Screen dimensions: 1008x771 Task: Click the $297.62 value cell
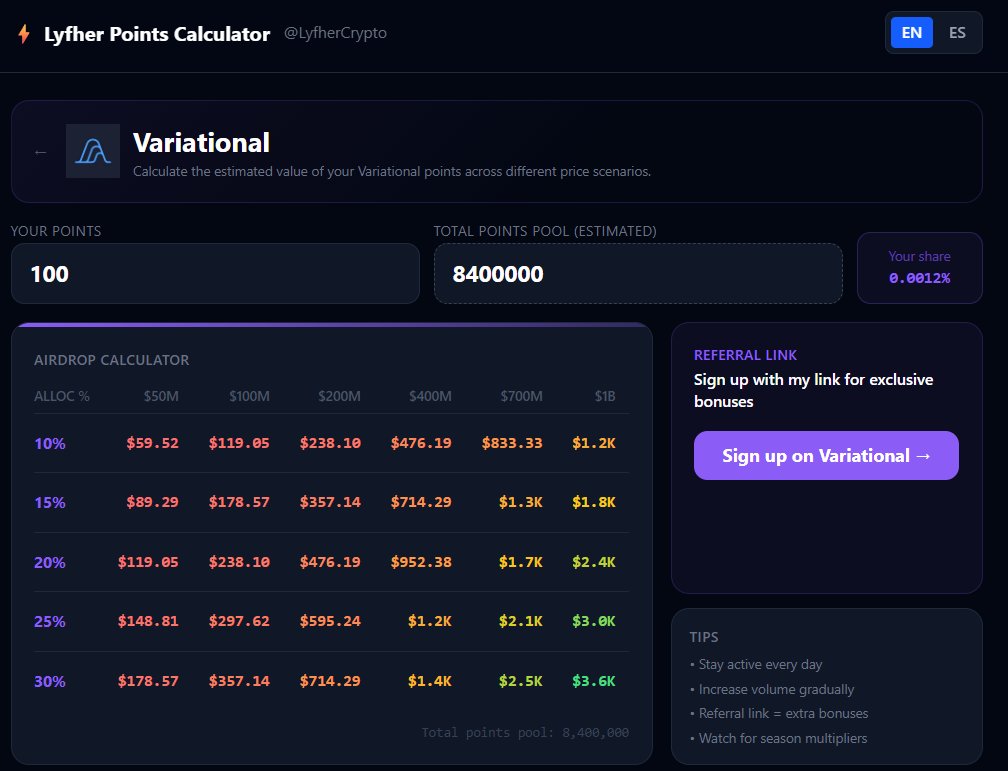pyautogui.click(x=239, y=621)
